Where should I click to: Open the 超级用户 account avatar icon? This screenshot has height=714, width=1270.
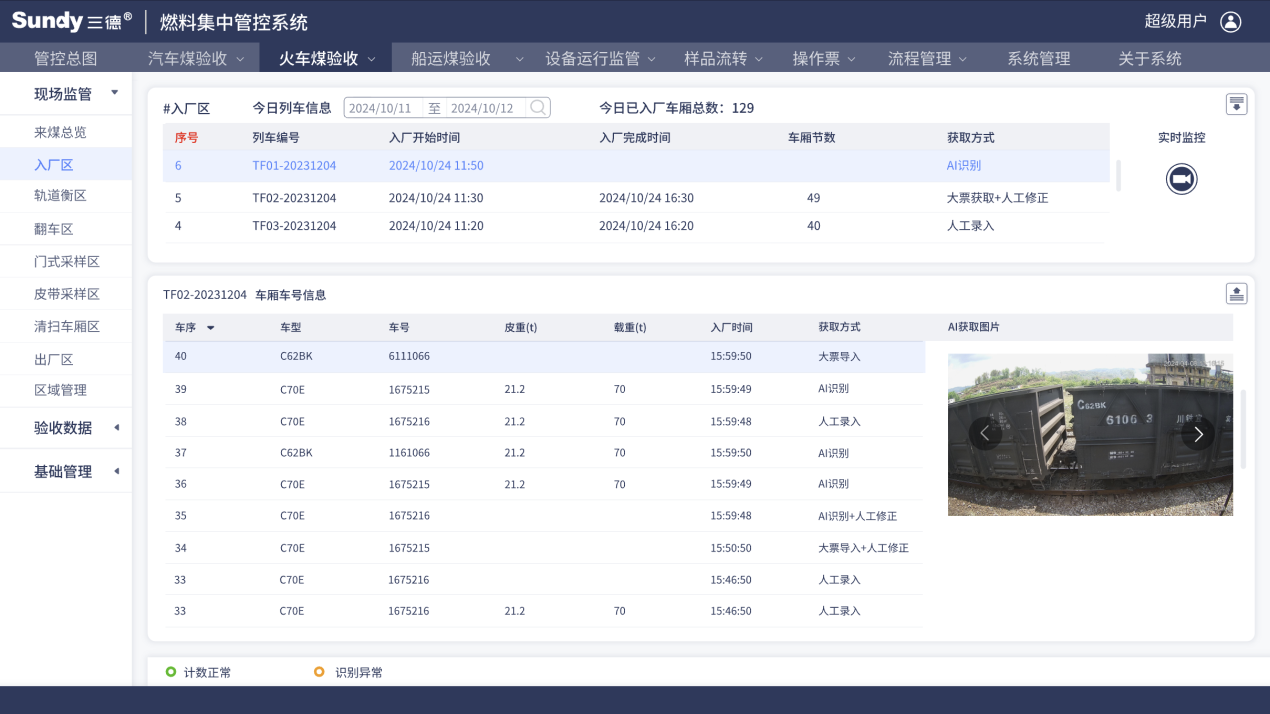[1229, 20]
